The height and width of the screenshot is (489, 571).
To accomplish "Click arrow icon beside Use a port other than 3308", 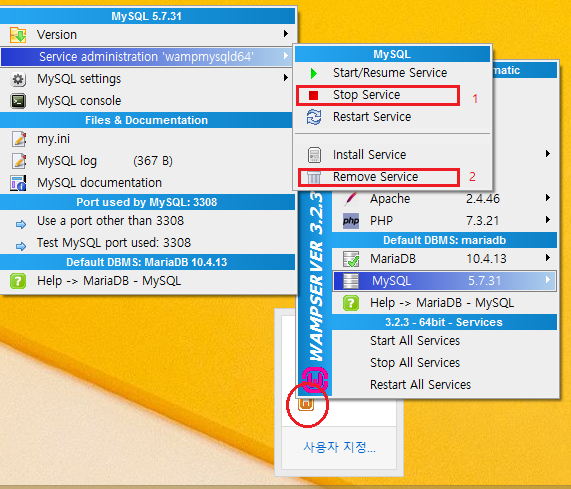I will (x=21, y=224).
